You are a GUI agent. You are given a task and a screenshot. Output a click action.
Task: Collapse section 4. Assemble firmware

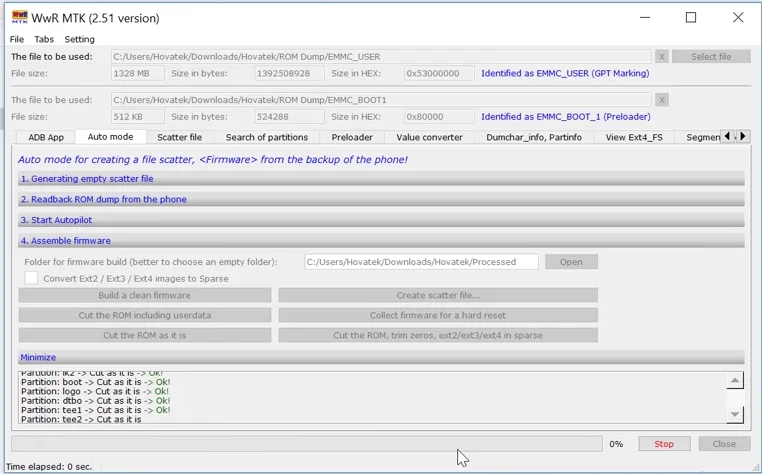click(381, 241)
